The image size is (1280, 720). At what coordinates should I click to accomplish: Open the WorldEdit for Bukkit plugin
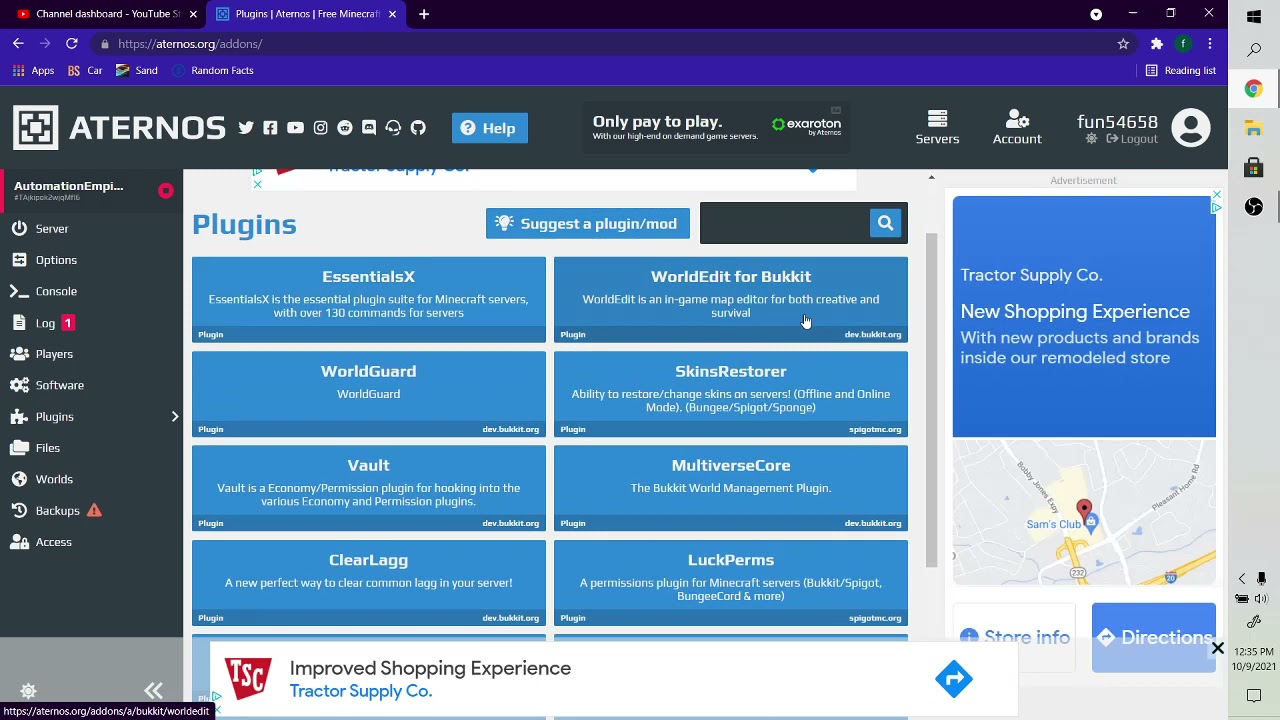tap(731, 299)
